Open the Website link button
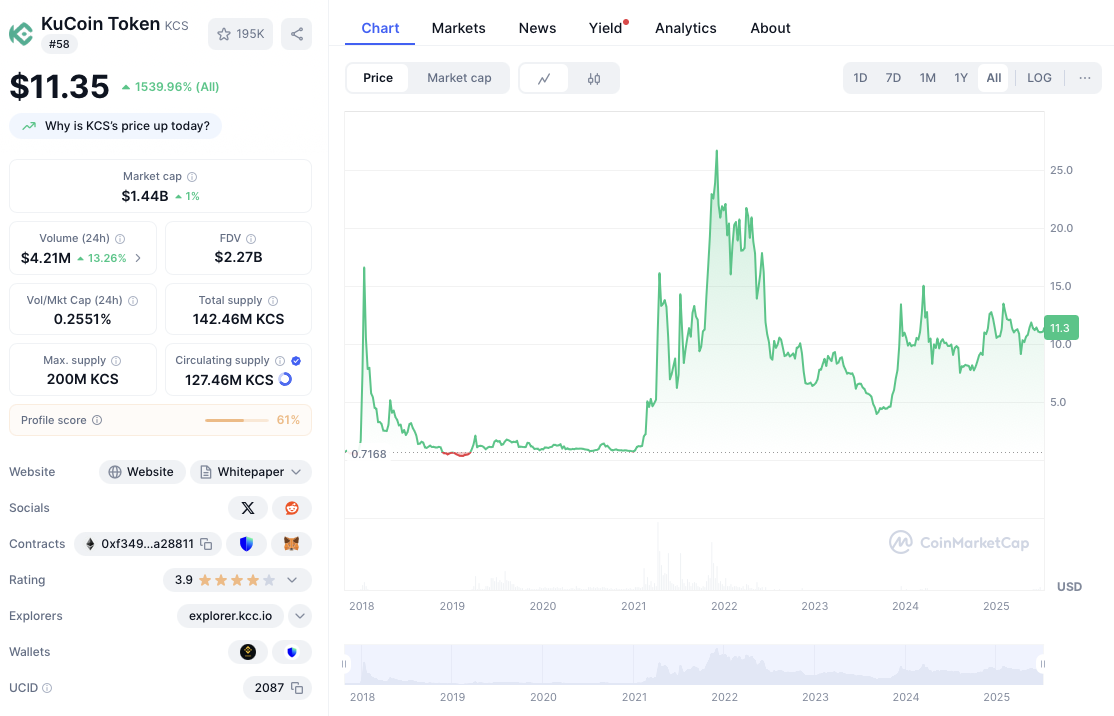The width and height of the screenshot is (1114, 716). point(141,472)
